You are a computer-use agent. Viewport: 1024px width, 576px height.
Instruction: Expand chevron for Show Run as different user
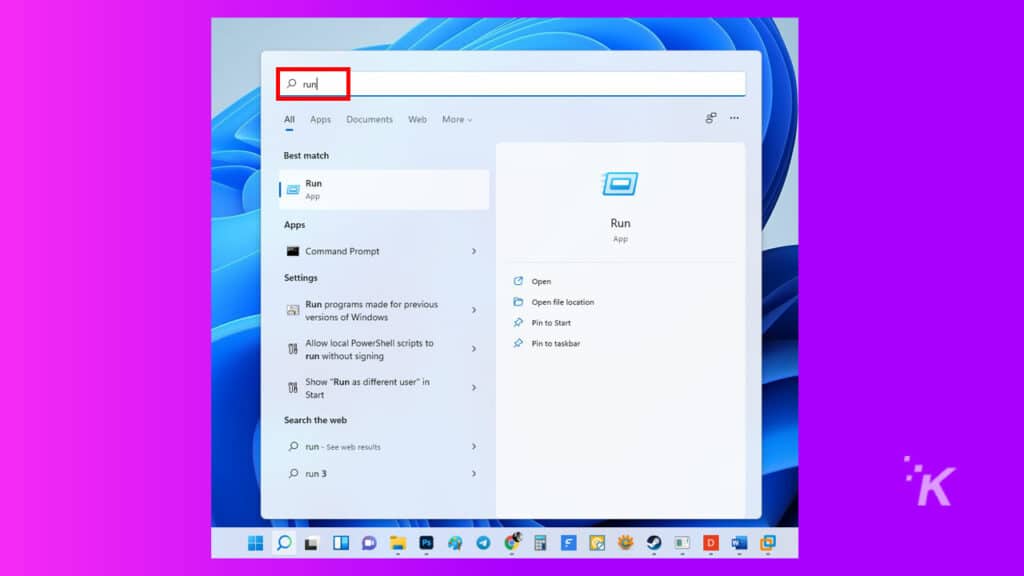tap(474, 388)
